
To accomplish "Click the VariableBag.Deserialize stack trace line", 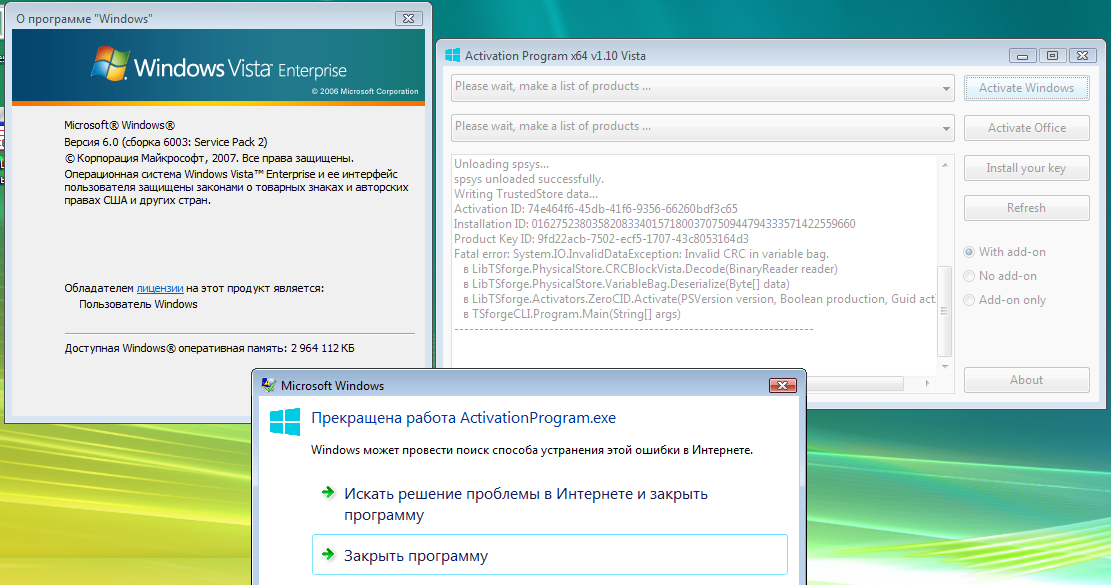I will click(x=626, y=284).
